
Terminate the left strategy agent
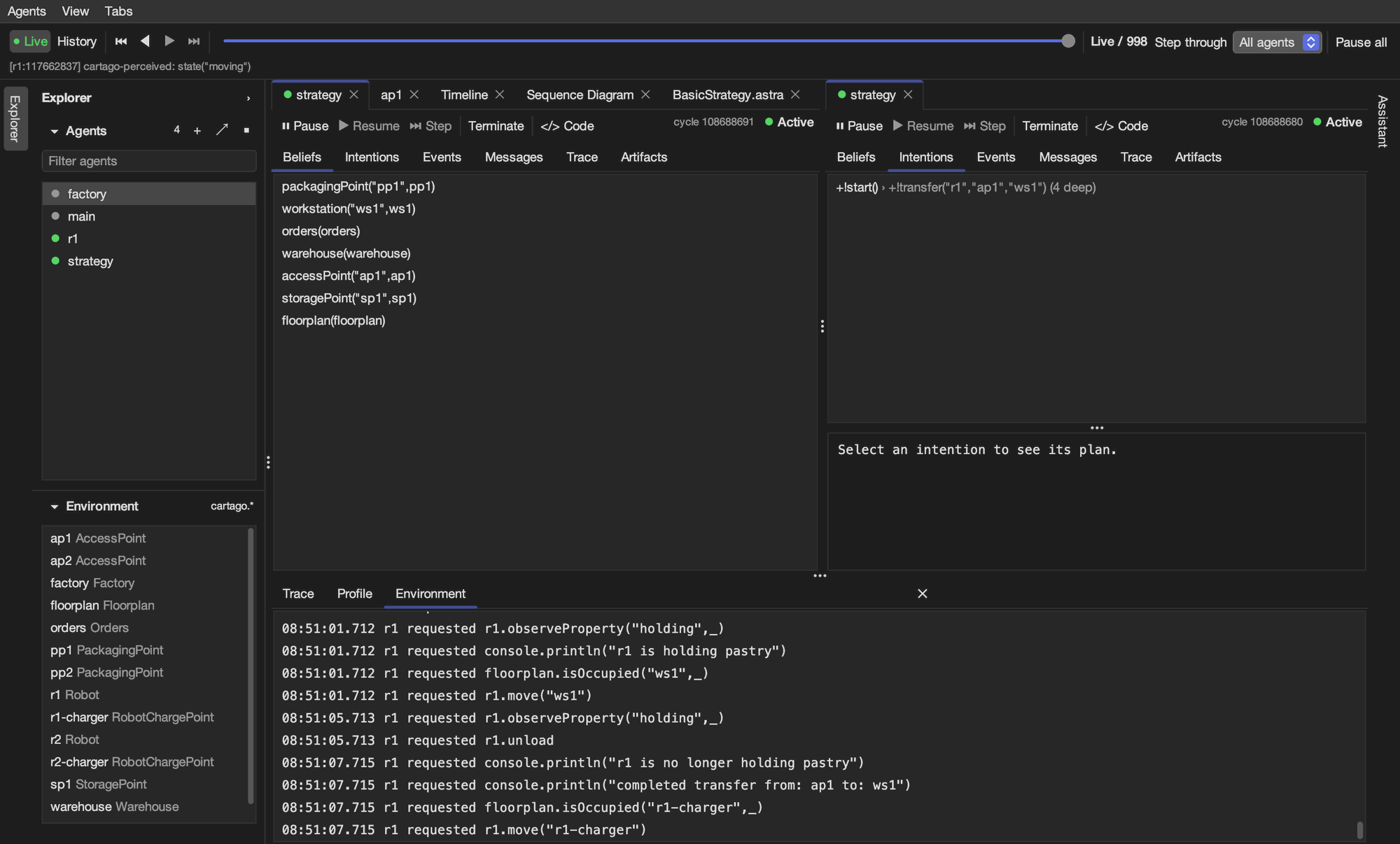pos(496,126)
